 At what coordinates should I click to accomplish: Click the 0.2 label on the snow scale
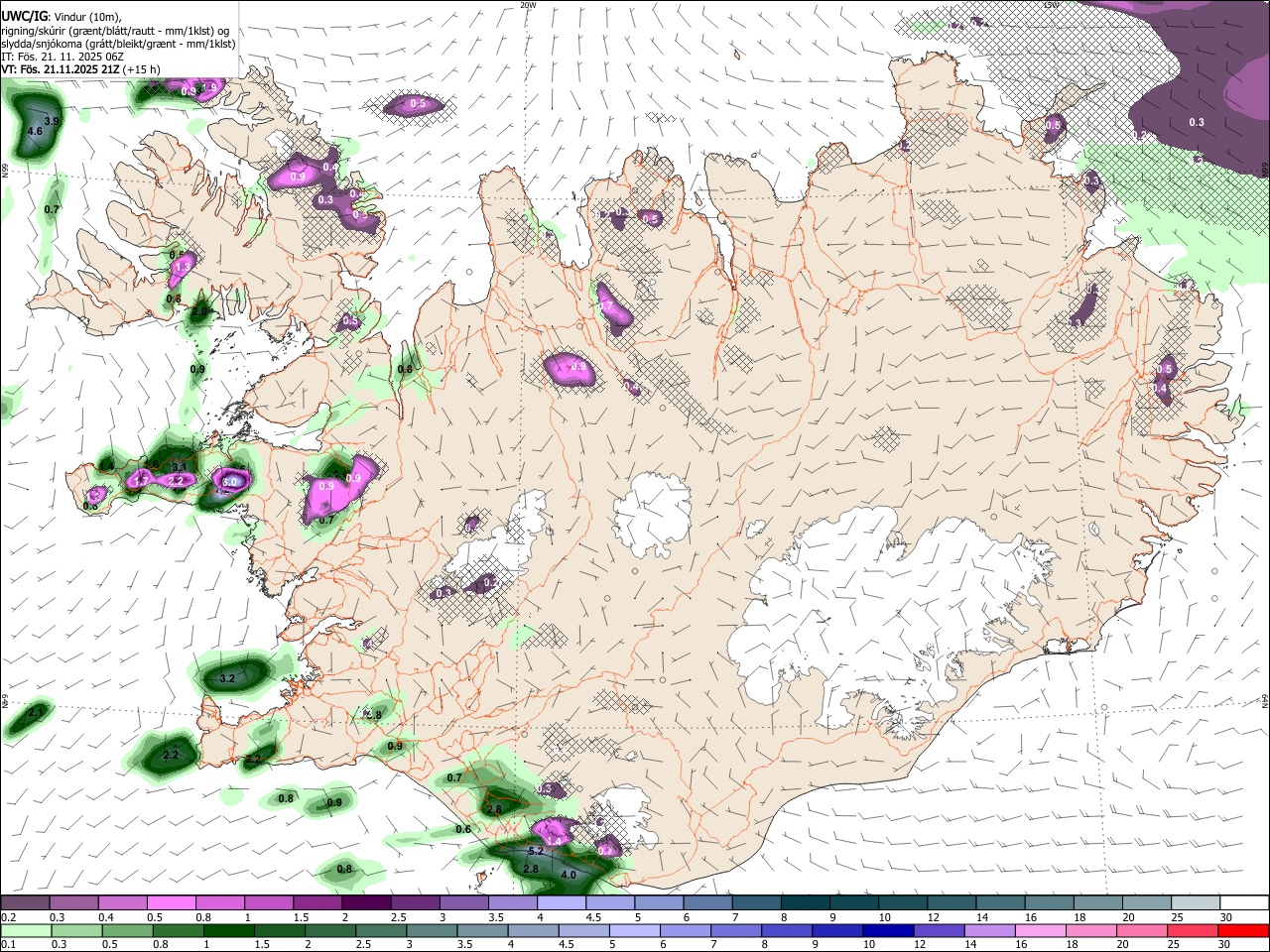7,917
